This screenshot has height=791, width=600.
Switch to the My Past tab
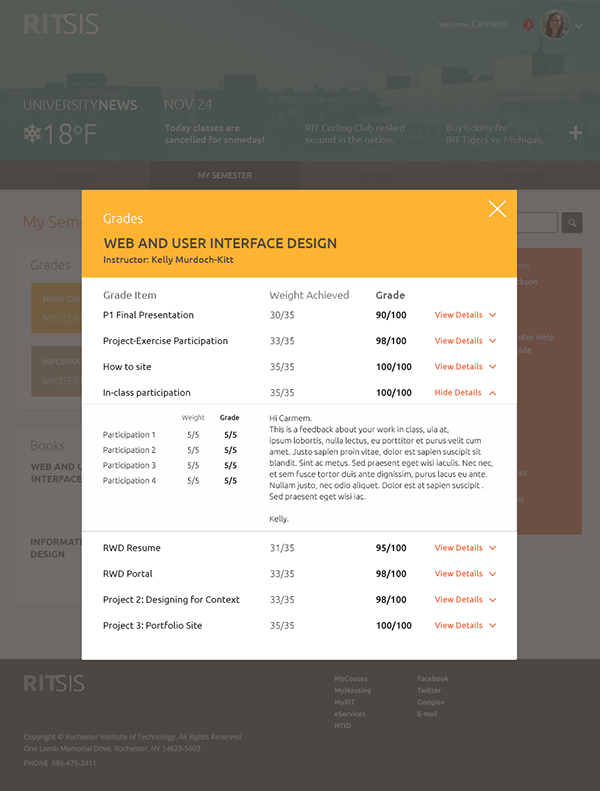pyautogui.click(x=374, y=175)
